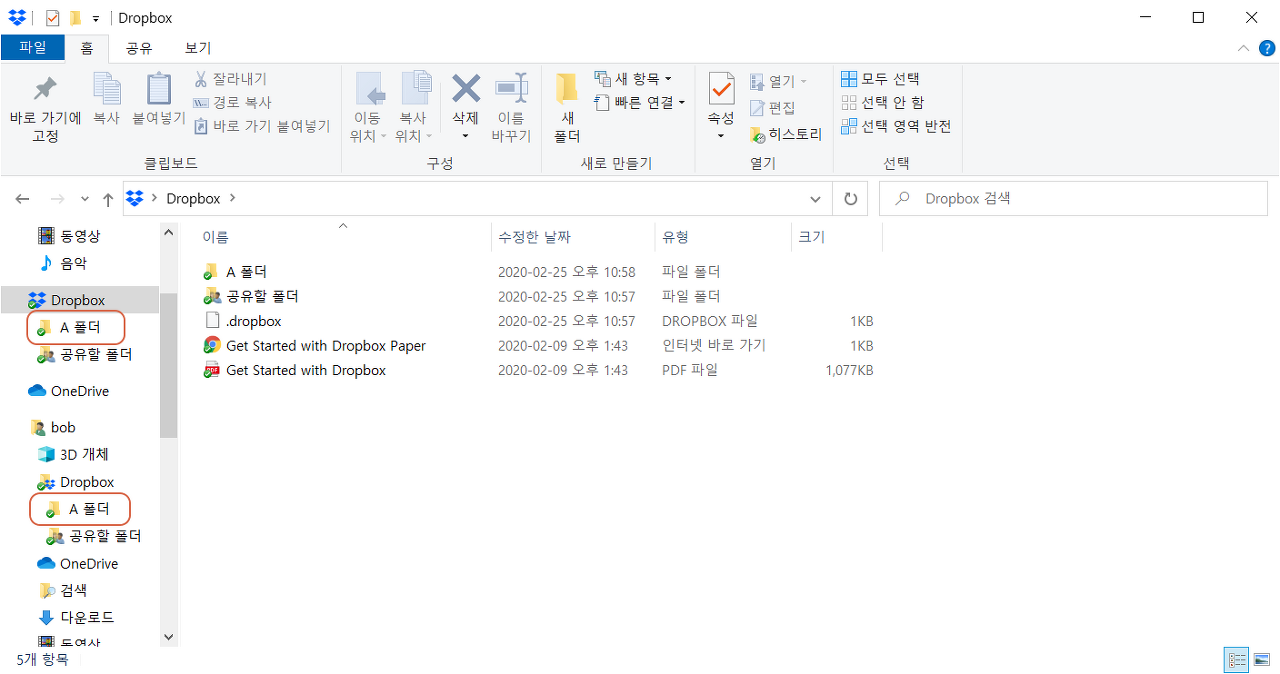
Task: Click the quick access properties checkmark icon
Action: (53, 18)
